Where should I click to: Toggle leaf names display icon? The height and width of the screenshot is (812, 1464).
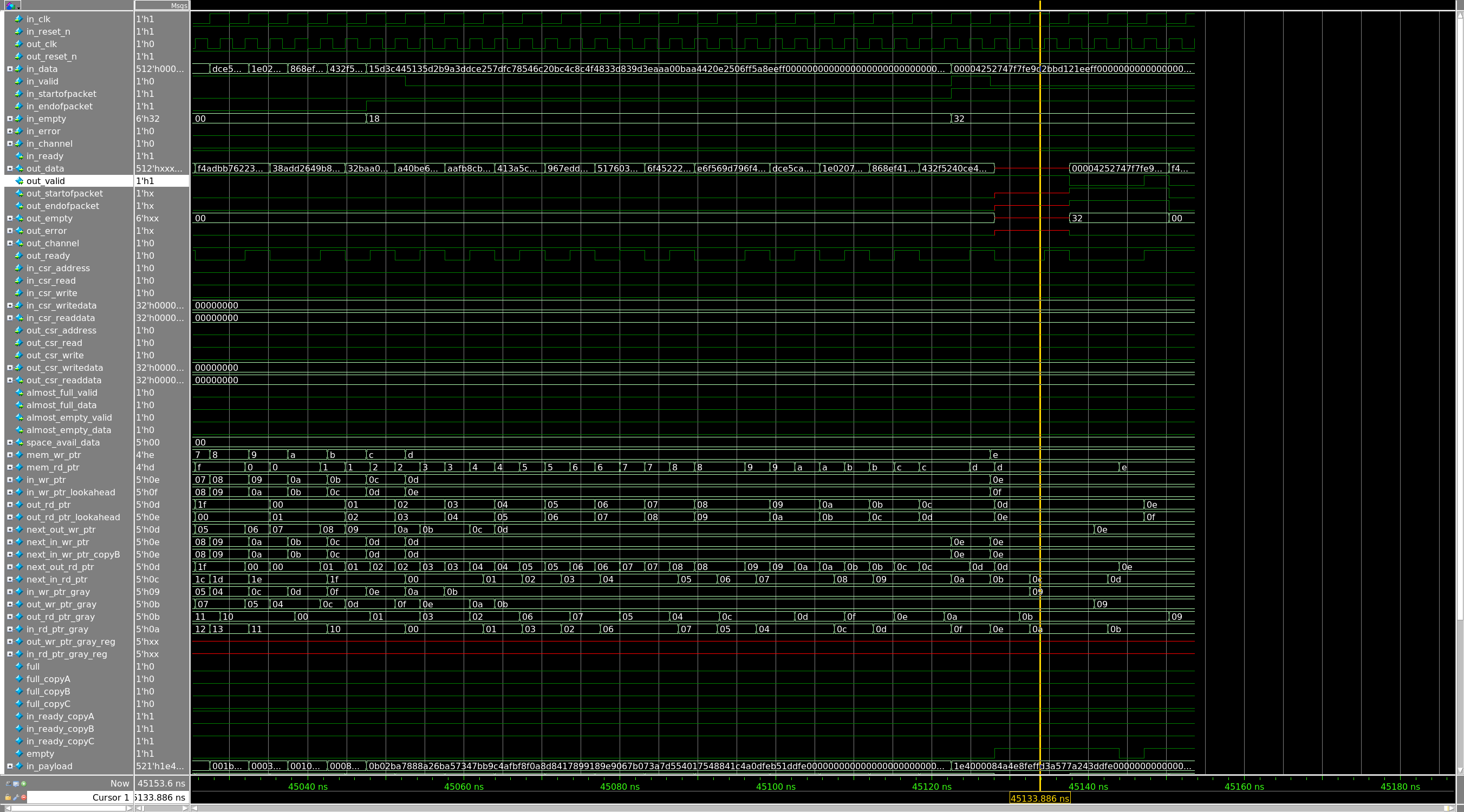click(9, 784)
